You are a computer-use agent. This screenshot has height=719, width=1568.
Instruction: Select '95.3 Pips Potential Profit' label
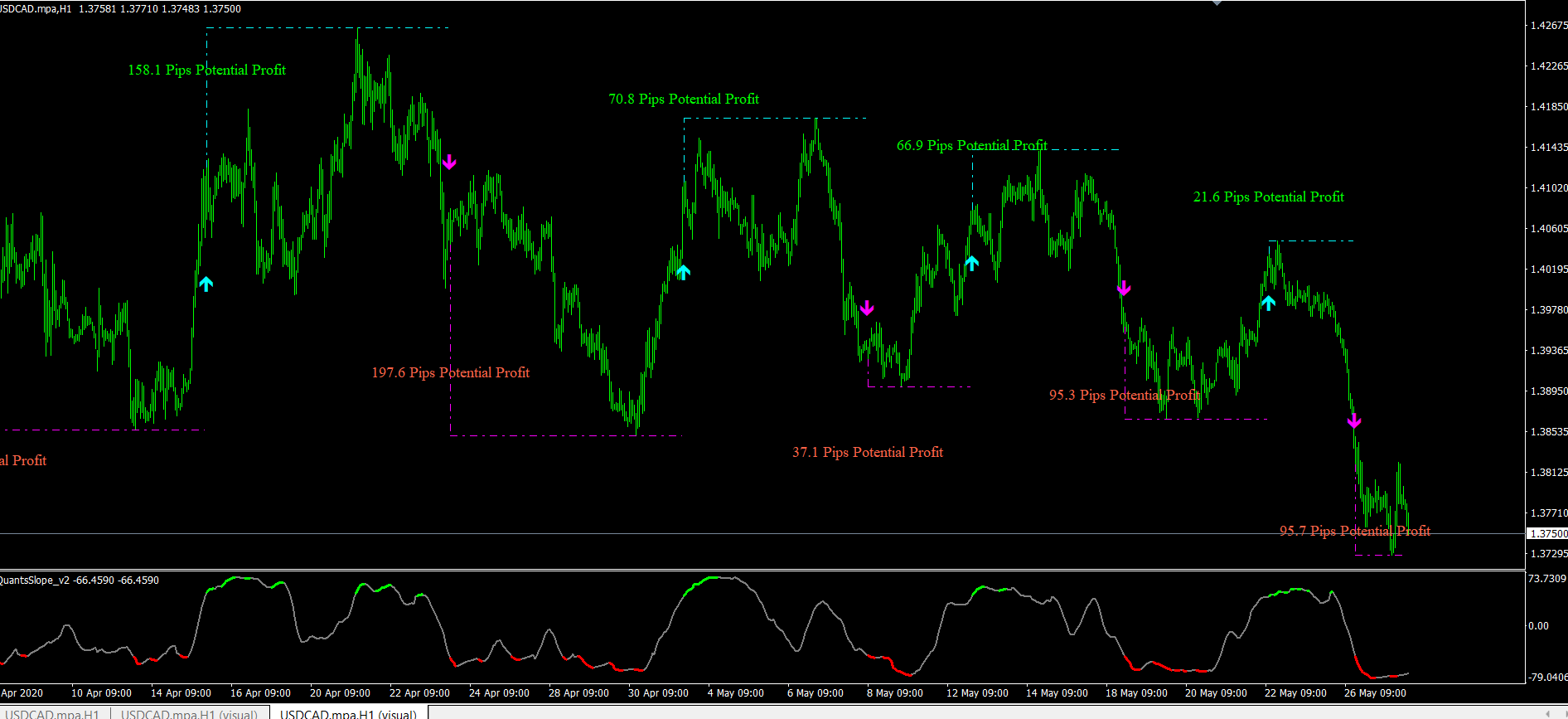click(x=1125, y=395)
